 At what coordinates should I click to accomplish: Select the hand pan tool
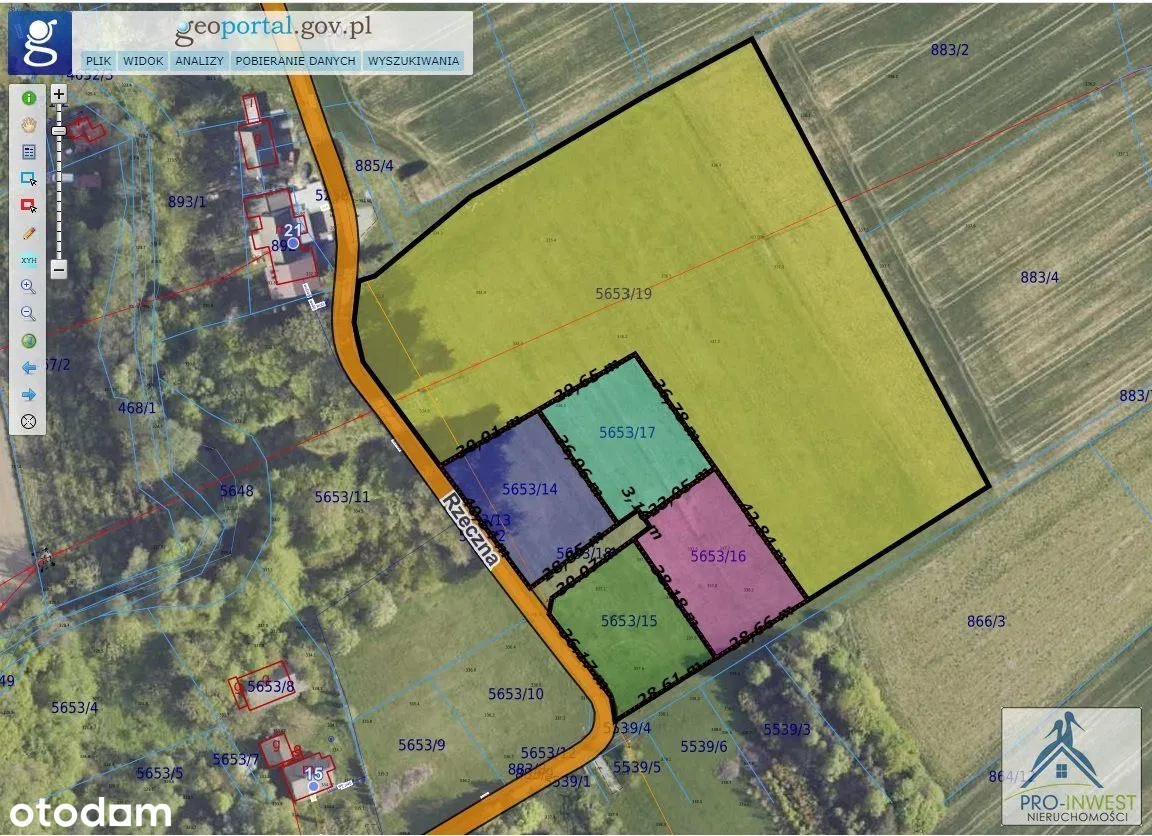pyautogui.click(x=28, y=125)
